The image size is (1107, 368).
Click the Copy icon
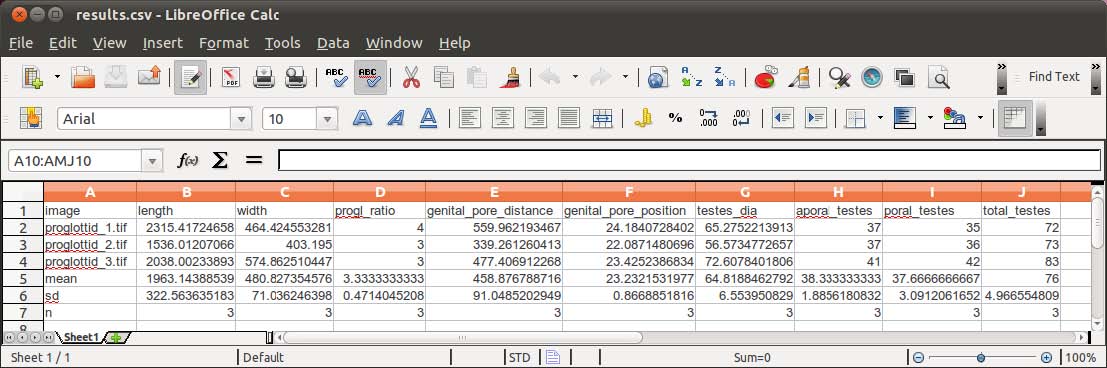[x=444, y=76]
